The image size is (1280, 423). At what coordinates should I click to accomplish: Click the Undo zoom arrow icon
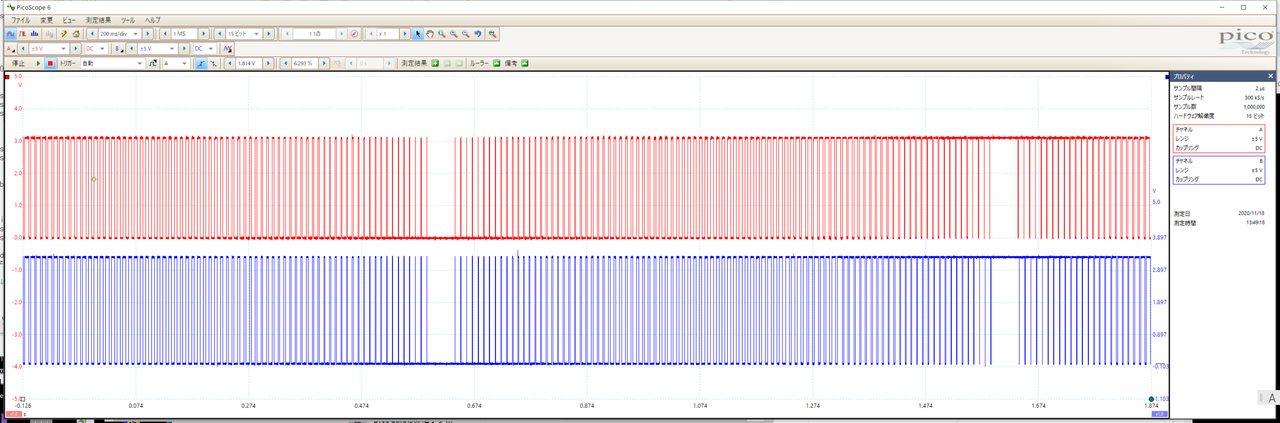[x=478, y=33]
